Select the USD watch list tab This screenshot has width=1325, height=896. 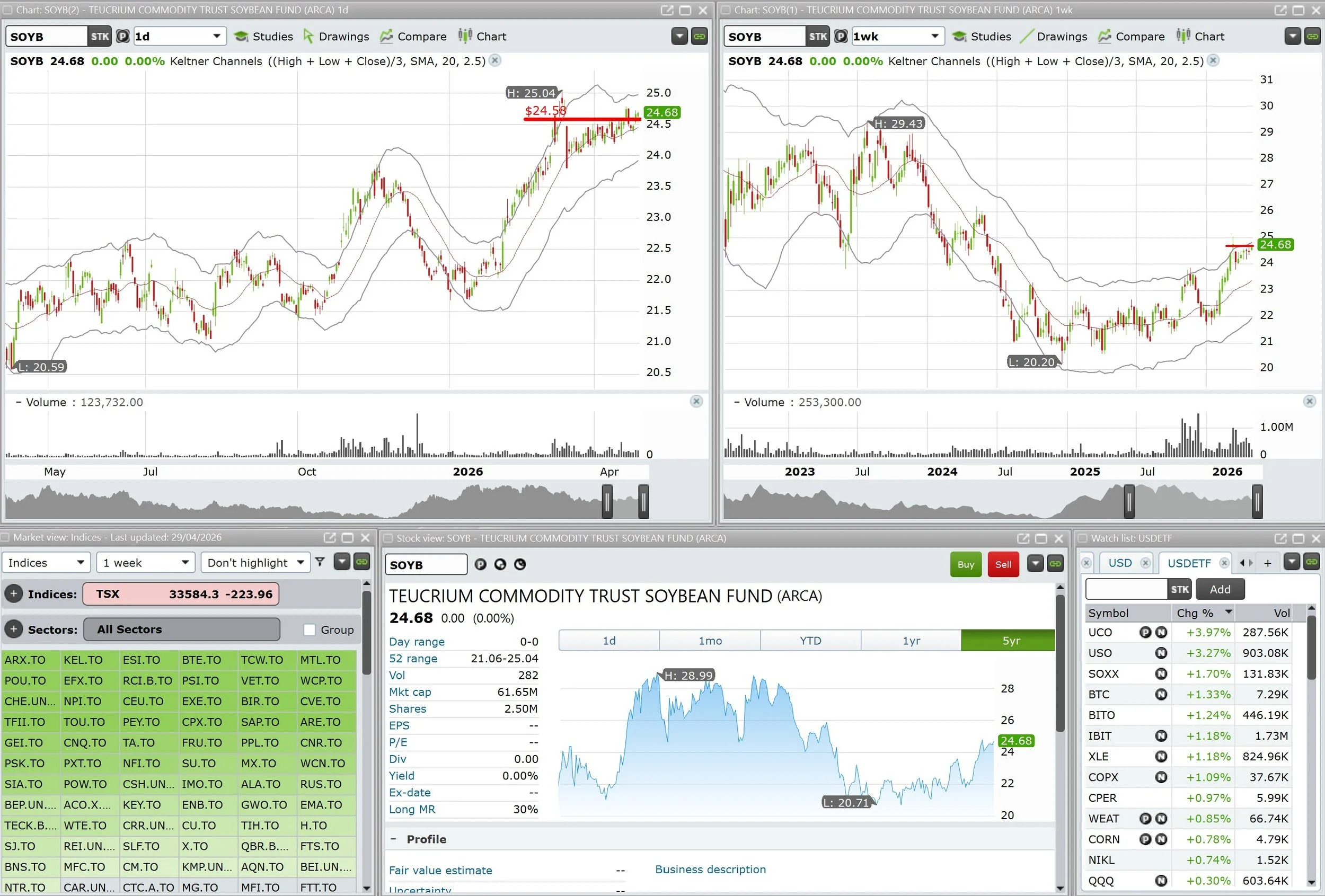pyautogui.click(x=1119, y=563)
